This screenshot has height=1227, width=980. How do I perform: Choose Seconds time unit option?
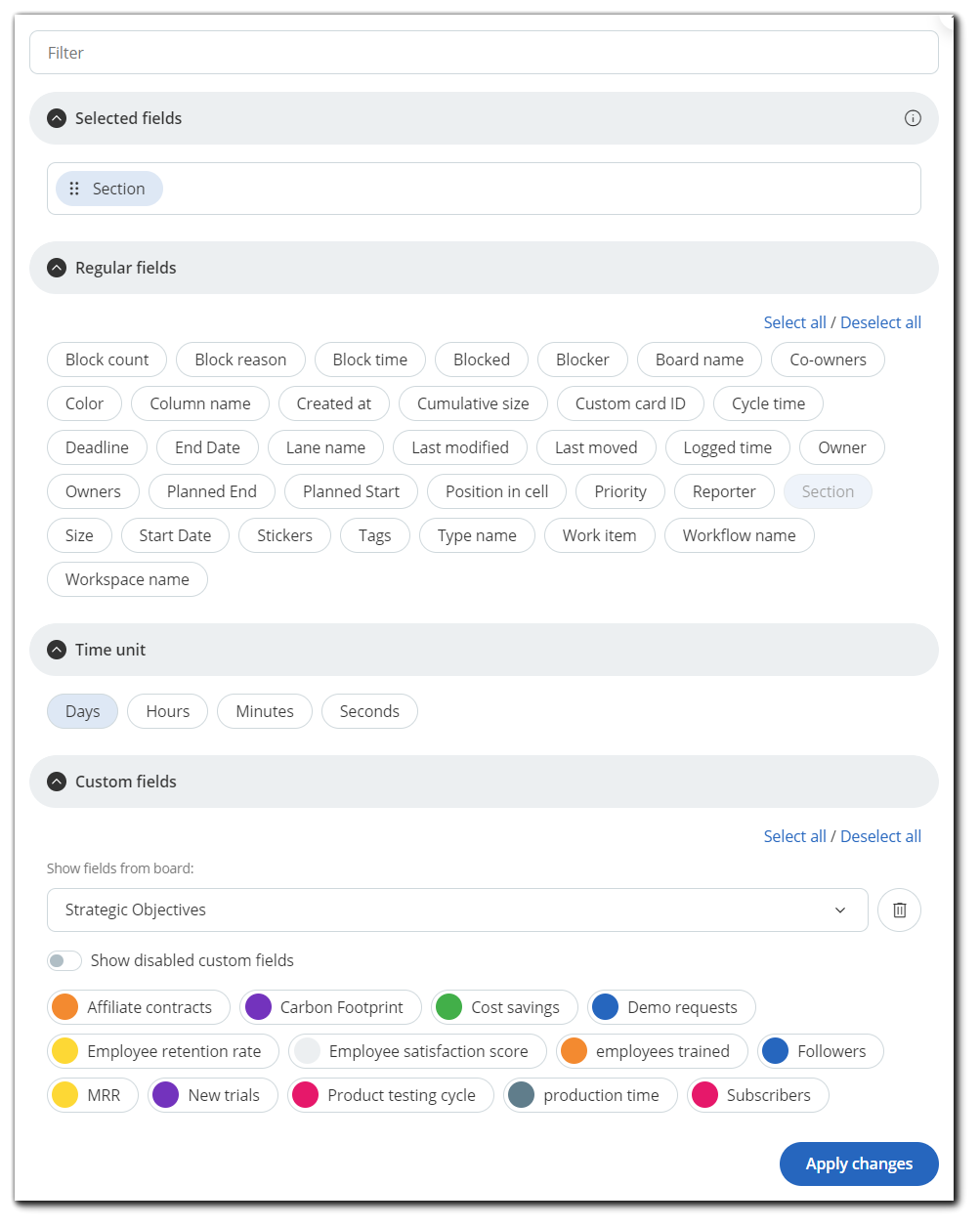coord(369,711)
